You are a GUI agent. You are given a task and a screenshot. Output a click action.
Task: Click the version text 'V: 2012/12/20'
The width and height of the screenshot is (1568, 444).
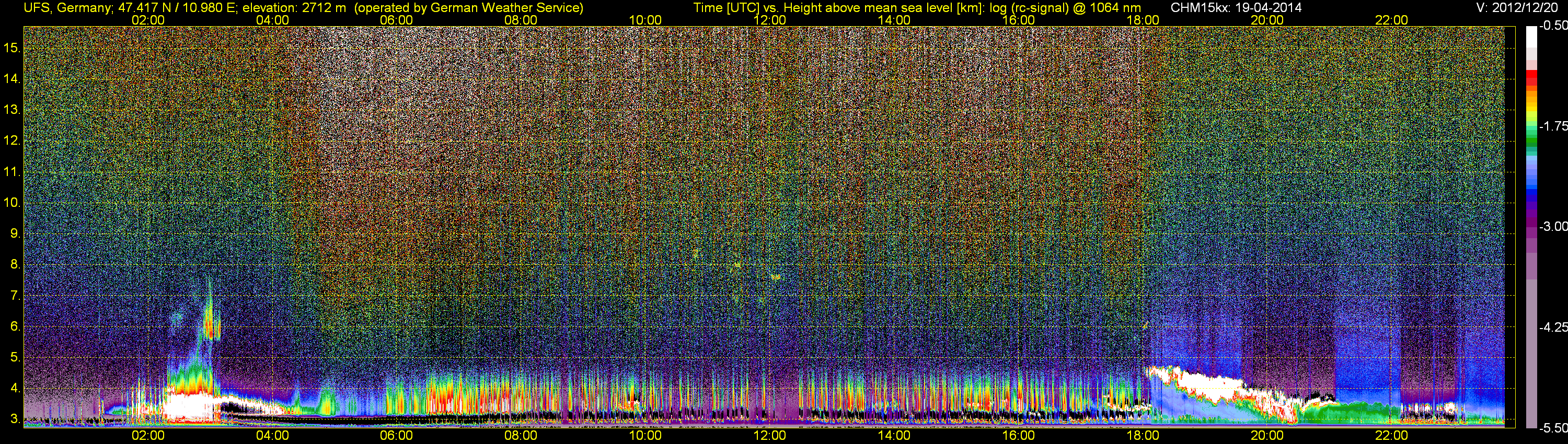[1517, 8]
